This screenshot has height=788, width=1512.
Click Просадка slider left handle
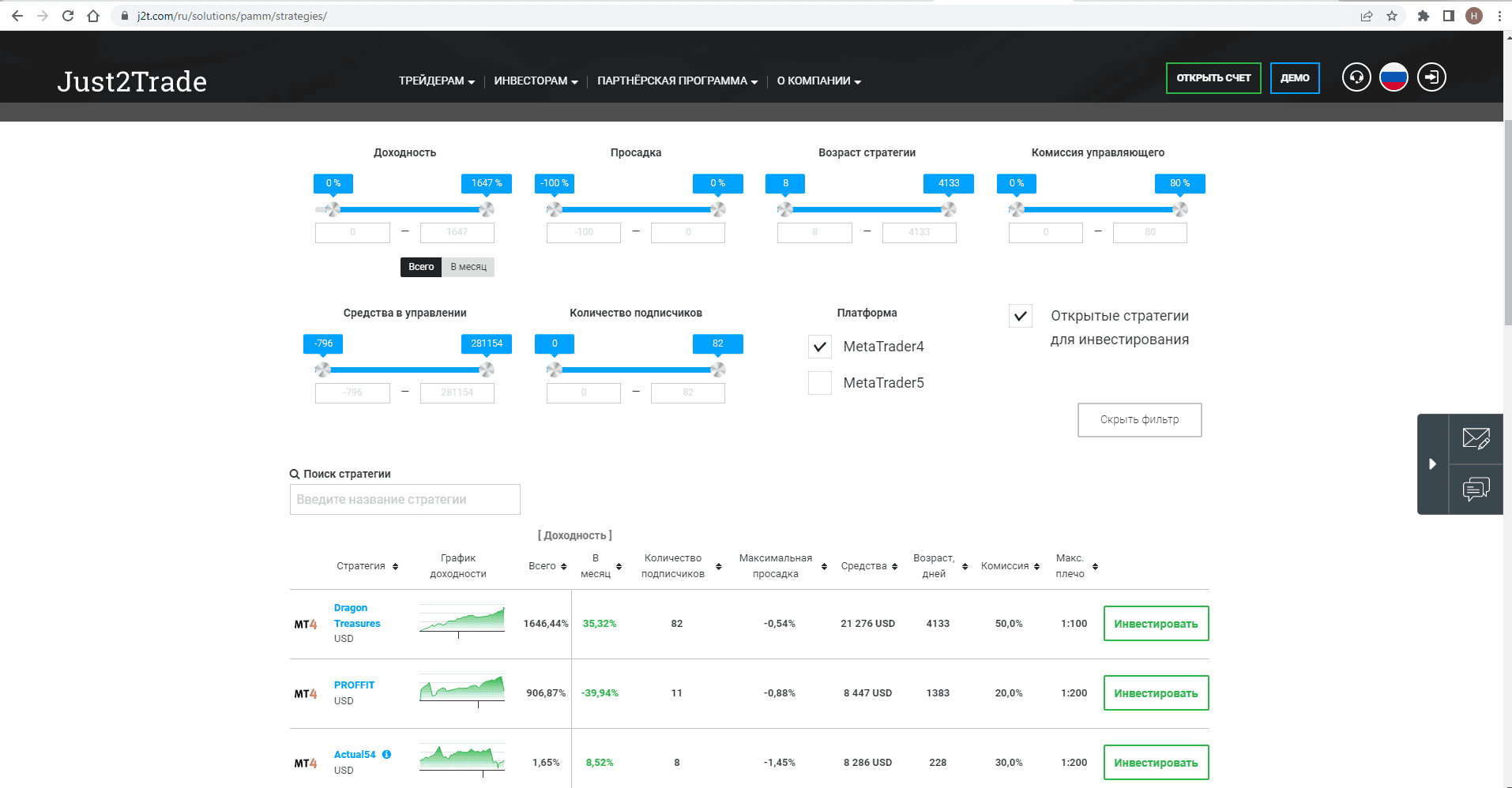coord(554,209)
